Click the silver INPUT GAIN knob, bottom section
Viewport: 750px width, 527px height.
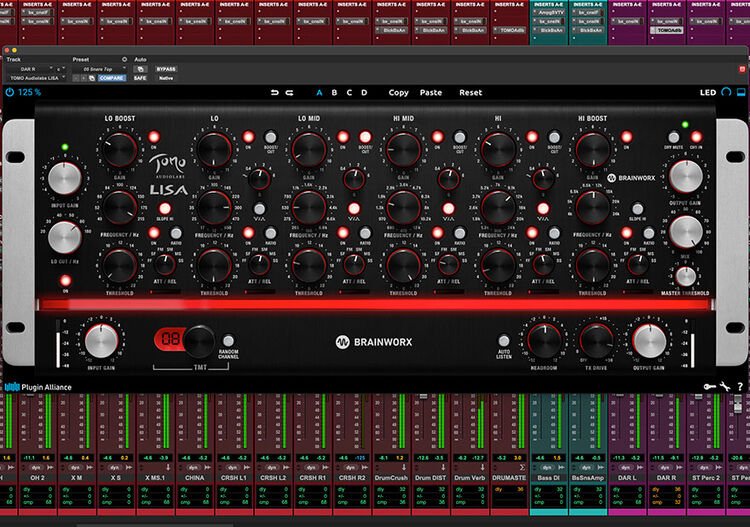[101, 341]
